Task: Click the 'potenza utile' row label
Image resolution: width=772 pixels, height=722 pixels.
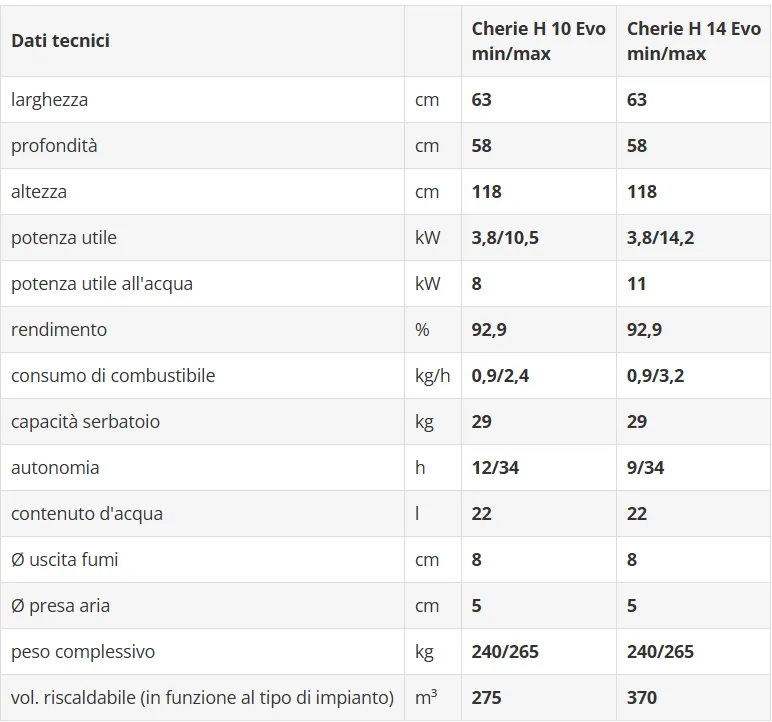Action: click(x=64, y=238)
